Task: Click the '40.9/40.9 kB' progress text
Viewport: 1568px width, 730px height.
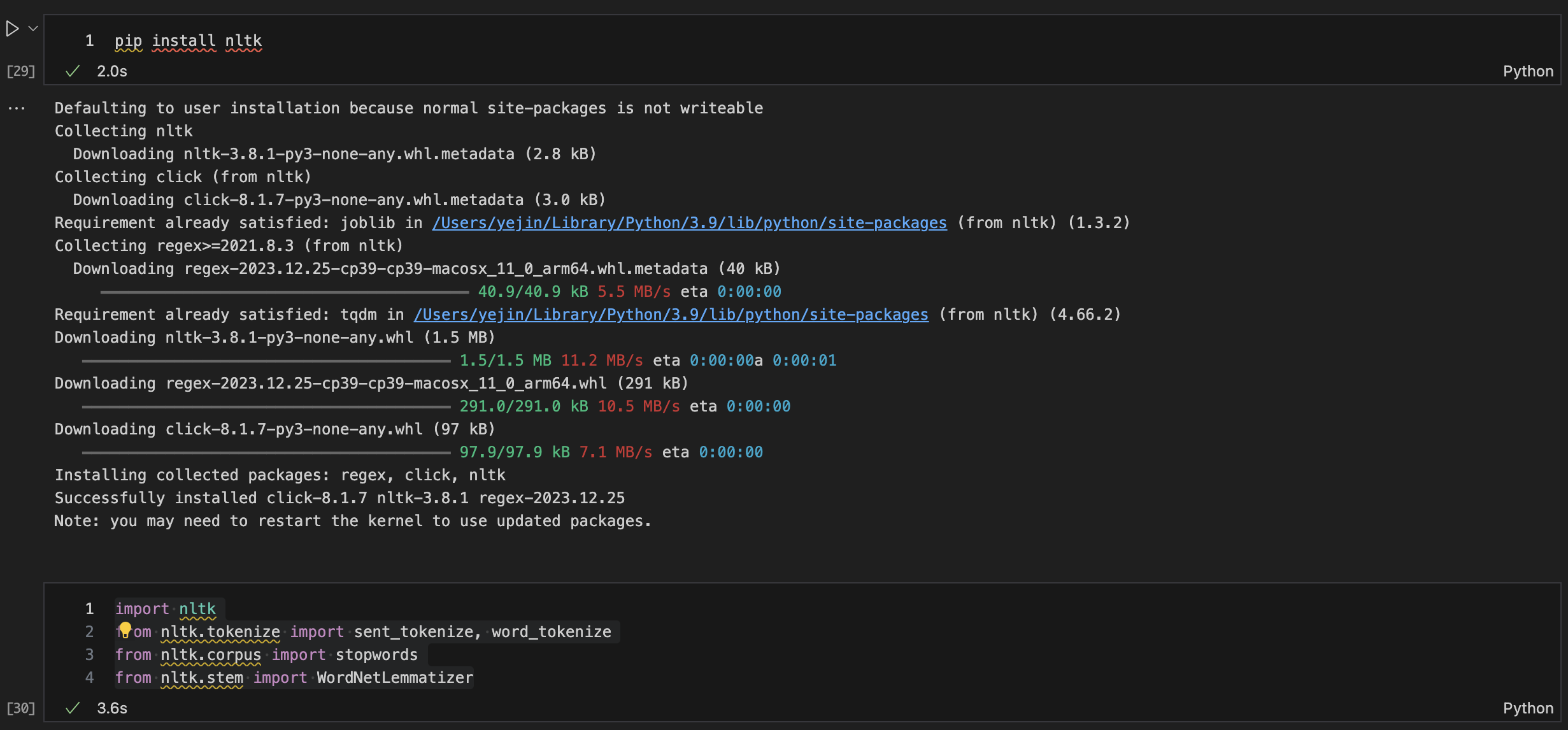Action: pos(533,292)
